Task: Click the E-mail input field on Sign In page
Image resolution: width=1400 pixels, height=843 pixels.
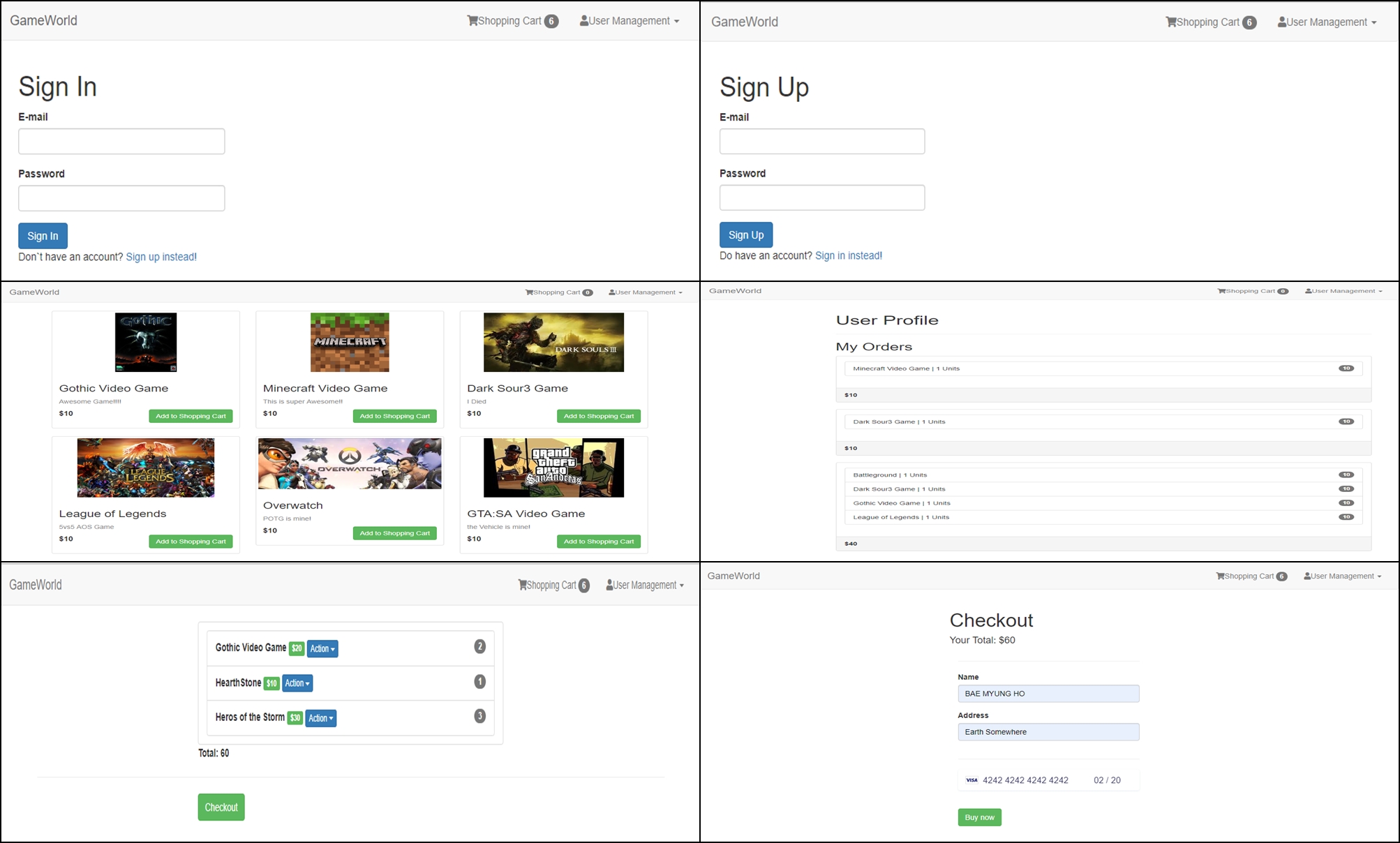Action: coord(121,141)
